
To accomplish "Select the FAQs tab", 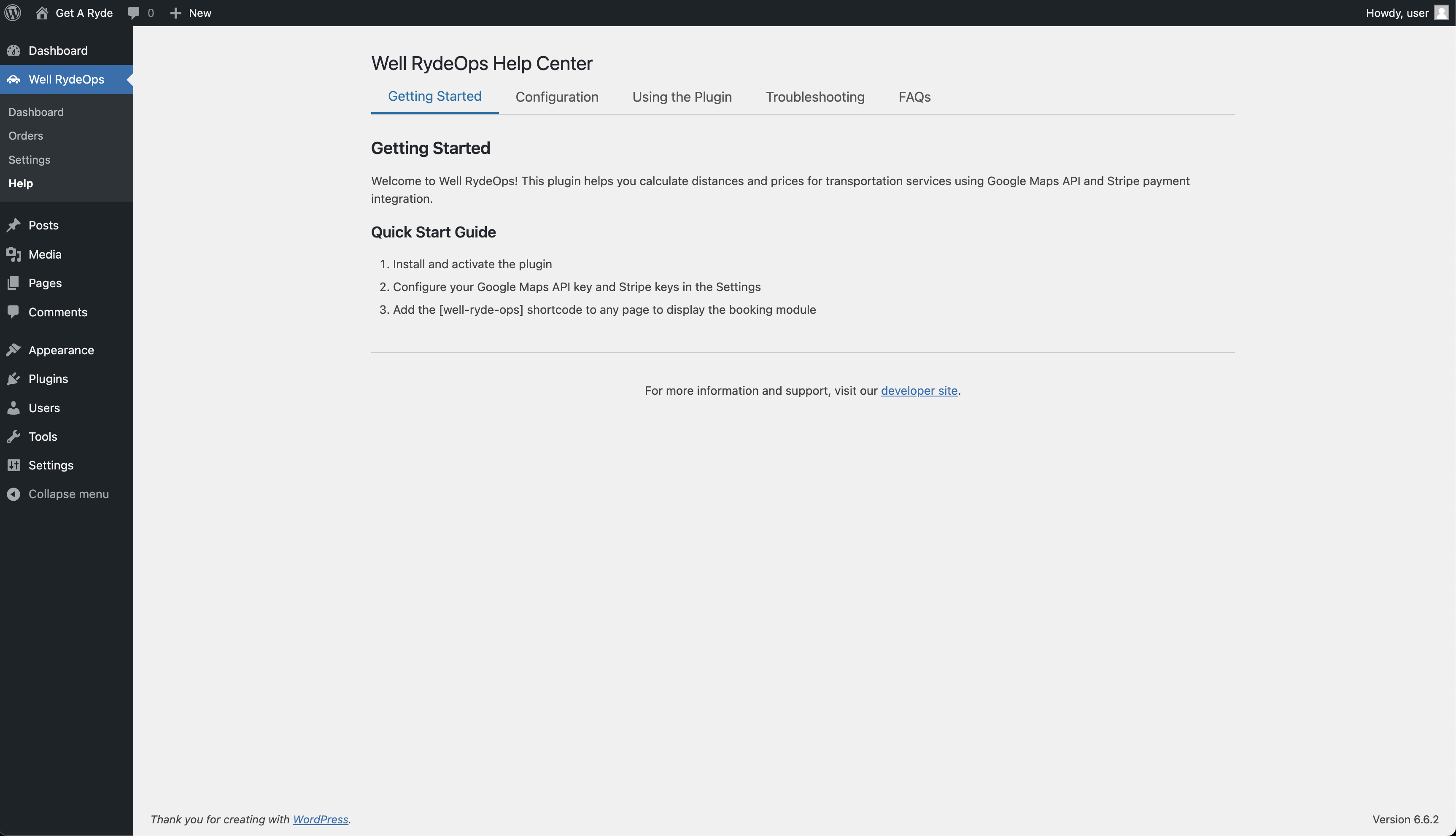I will coord(914,97).
